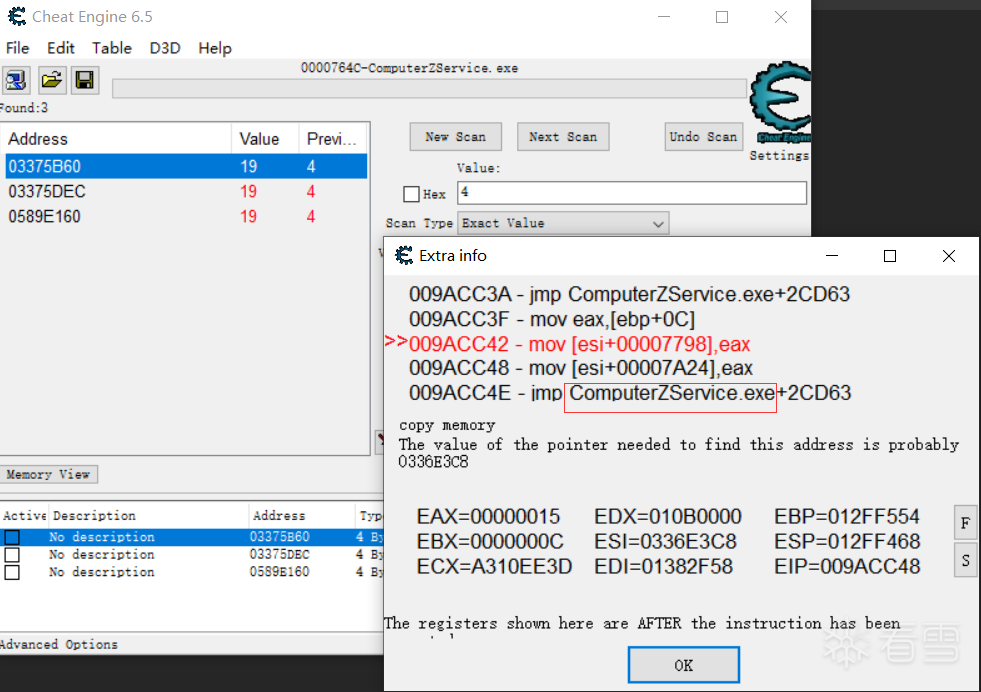Click the EIP=009ACC48 register value
The width and height of the screenshot is (981, 692).
(x=847, y=566)
